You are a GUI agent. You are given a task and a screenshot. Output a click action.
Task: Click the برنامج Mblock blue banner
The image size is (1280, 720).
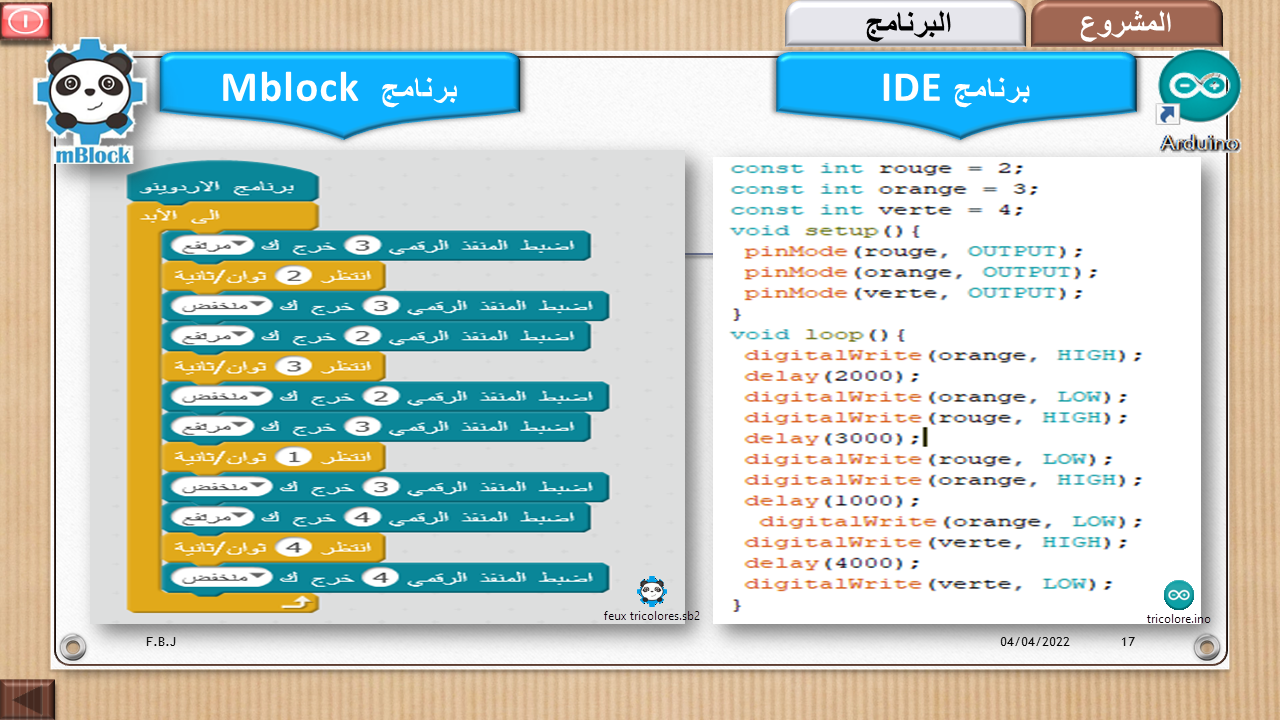click(x=339, y=88)
